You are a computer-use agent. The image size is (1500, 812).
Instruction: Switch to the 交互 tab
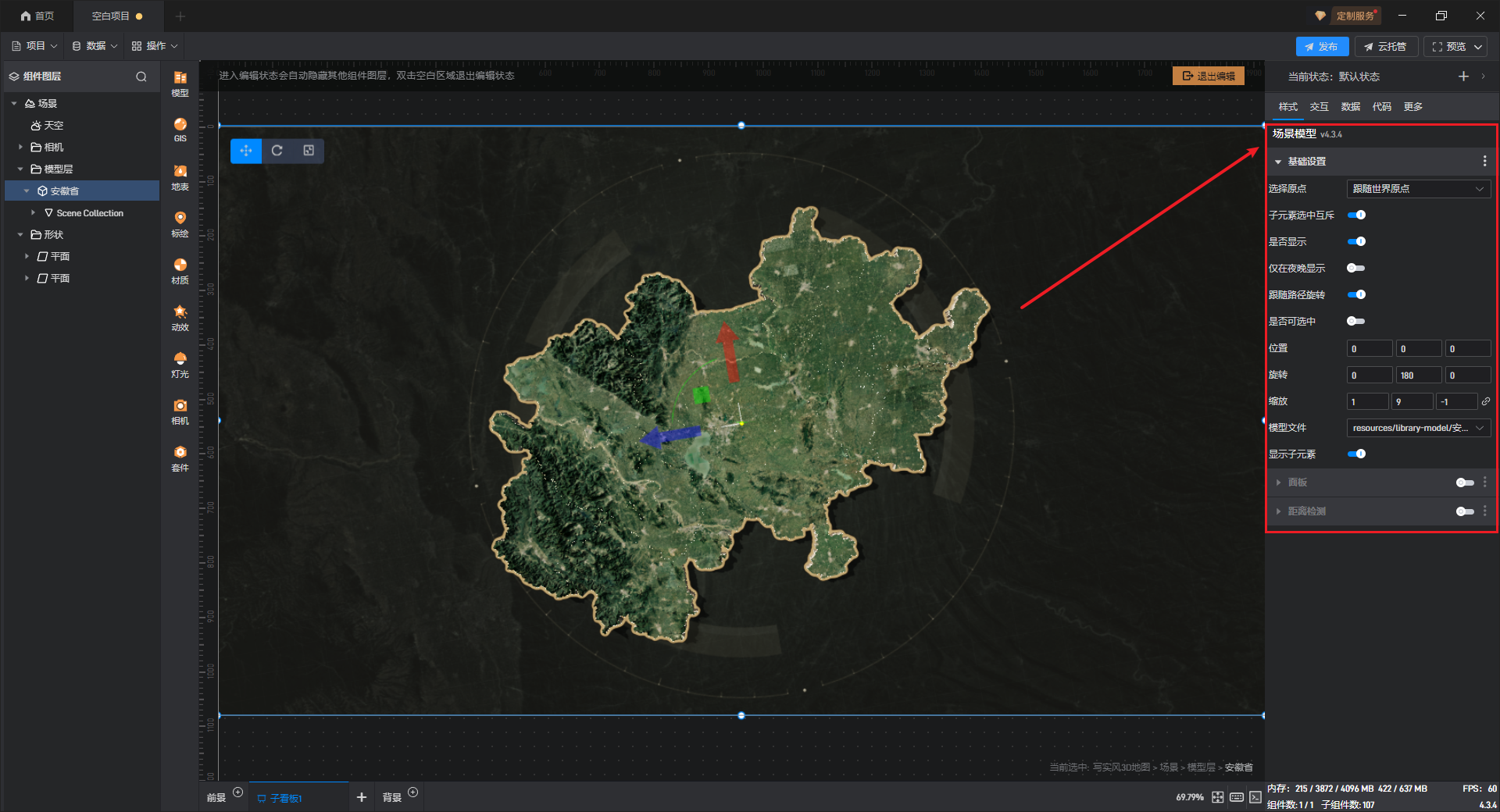[x=1319, y=107]
